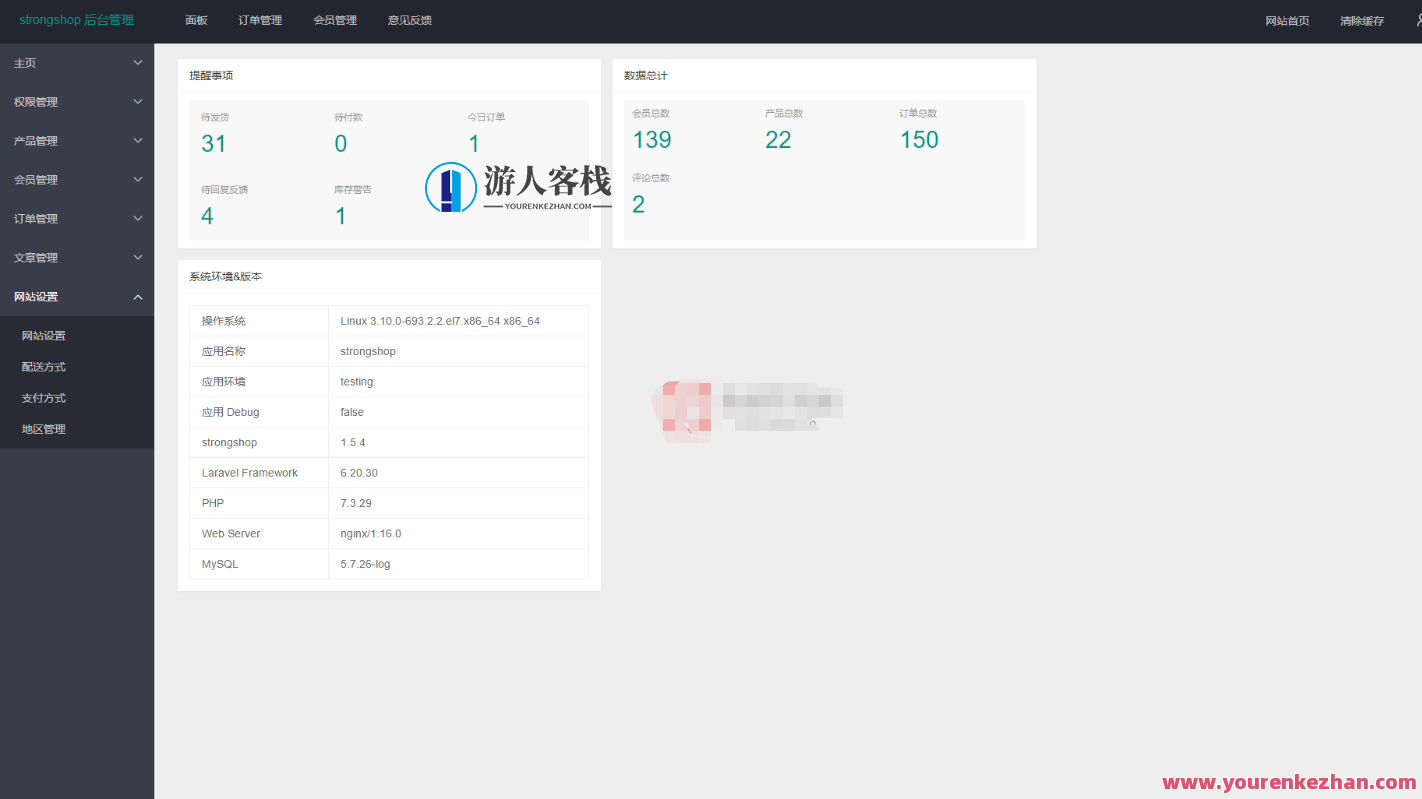Image resolution: width=1422 pixels, height=799 pixels.
Task: Expand the 产品管理 sidebar section
Action: 77,140
